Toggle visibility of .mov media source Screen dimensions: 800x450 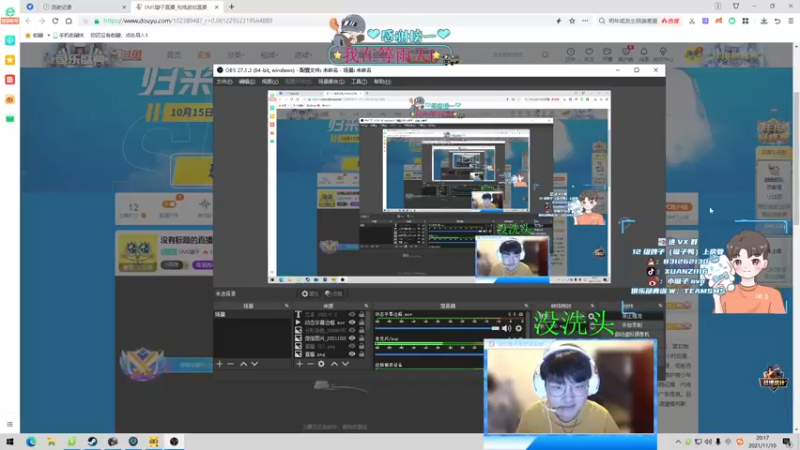(352, 322)
